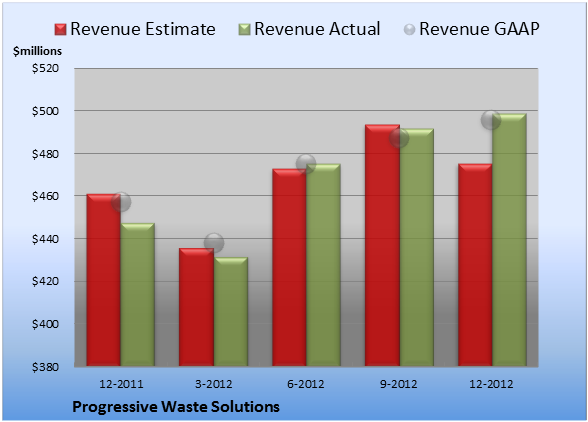588x422 pixels.
Task: Click the GAAP sphere marker for 9-2012
Action: pos(399,138)
